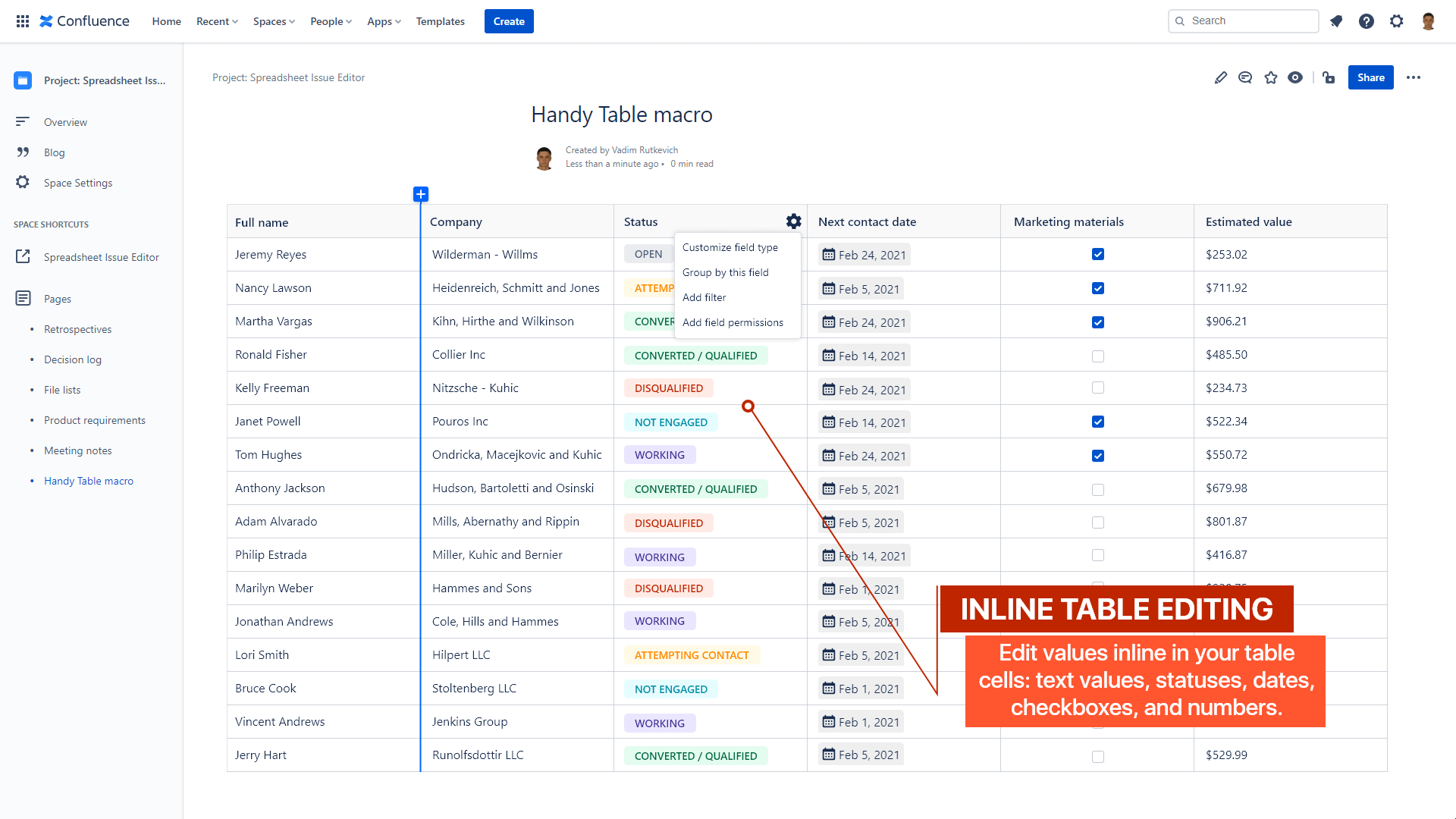Check Marketing materials for Ronald Fisher
This screenshot has width=1456, height=819.
[x=1097, y=356]
